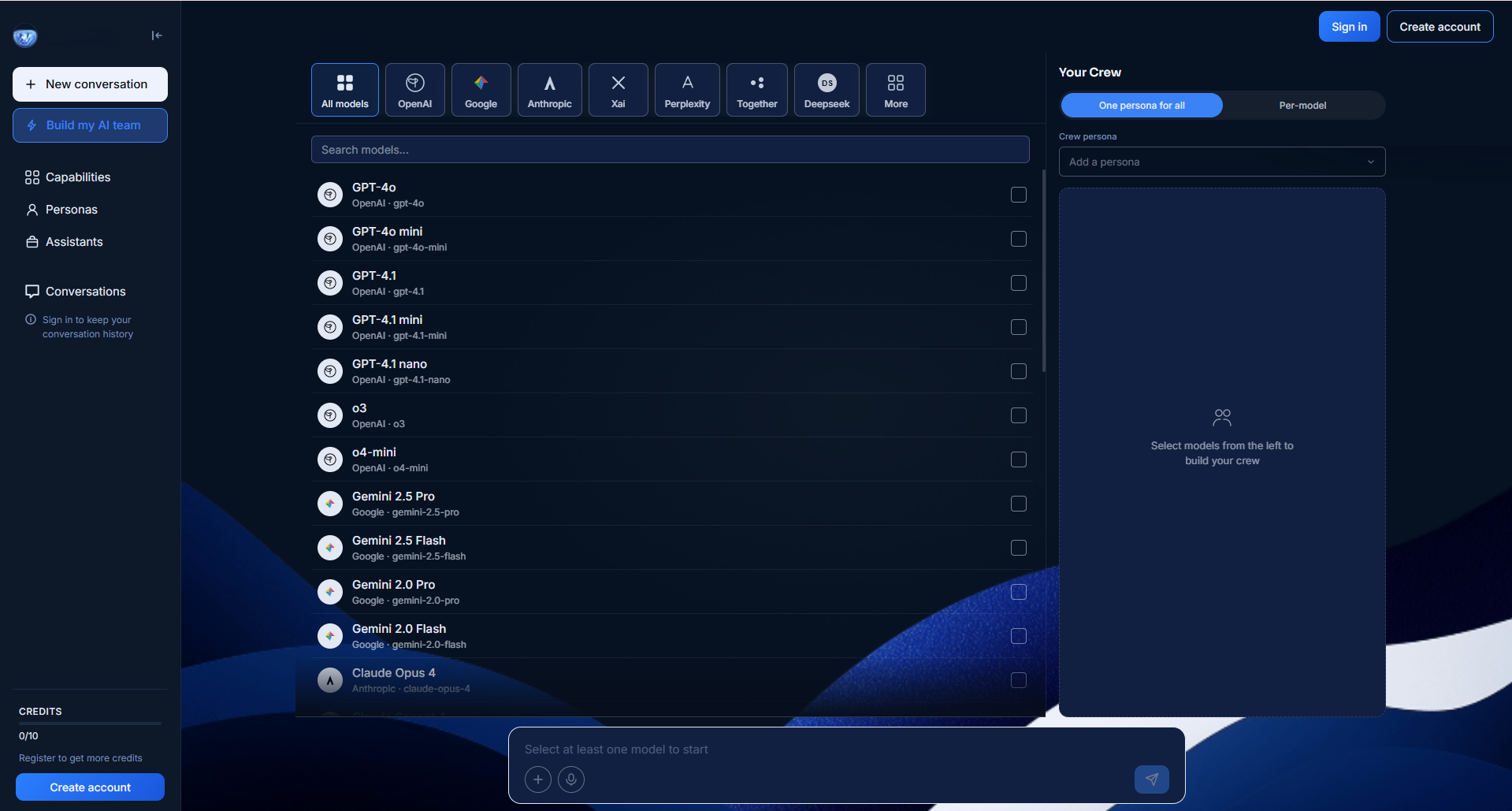Click the Search models input field
Viewport: 1512px width, 811px height.
coord(671,150)
